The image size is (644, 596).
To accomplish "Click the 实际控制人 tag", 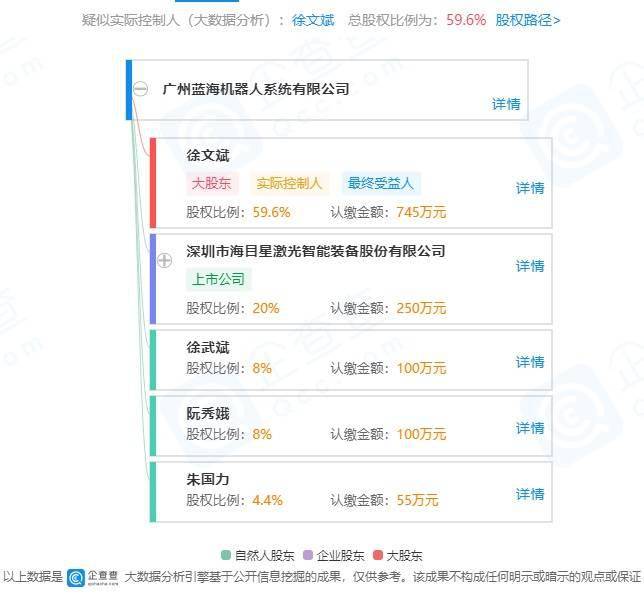I will pyautogui.click(x=288, y=184).
